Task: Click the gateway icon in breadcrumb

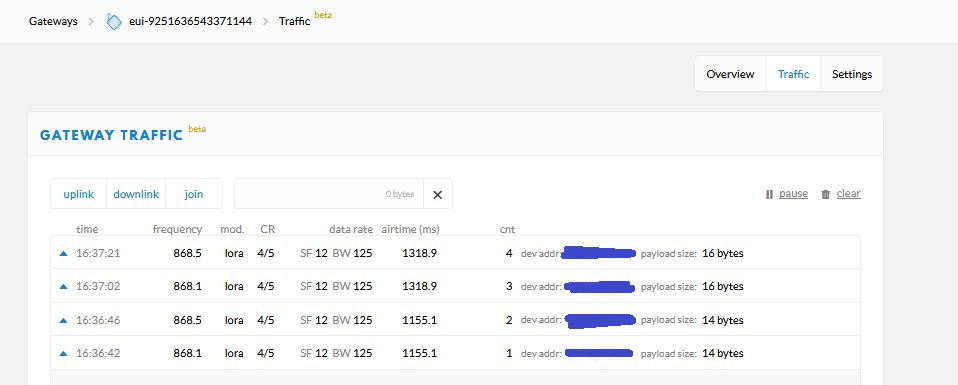Action: click(x=114, y=21)
